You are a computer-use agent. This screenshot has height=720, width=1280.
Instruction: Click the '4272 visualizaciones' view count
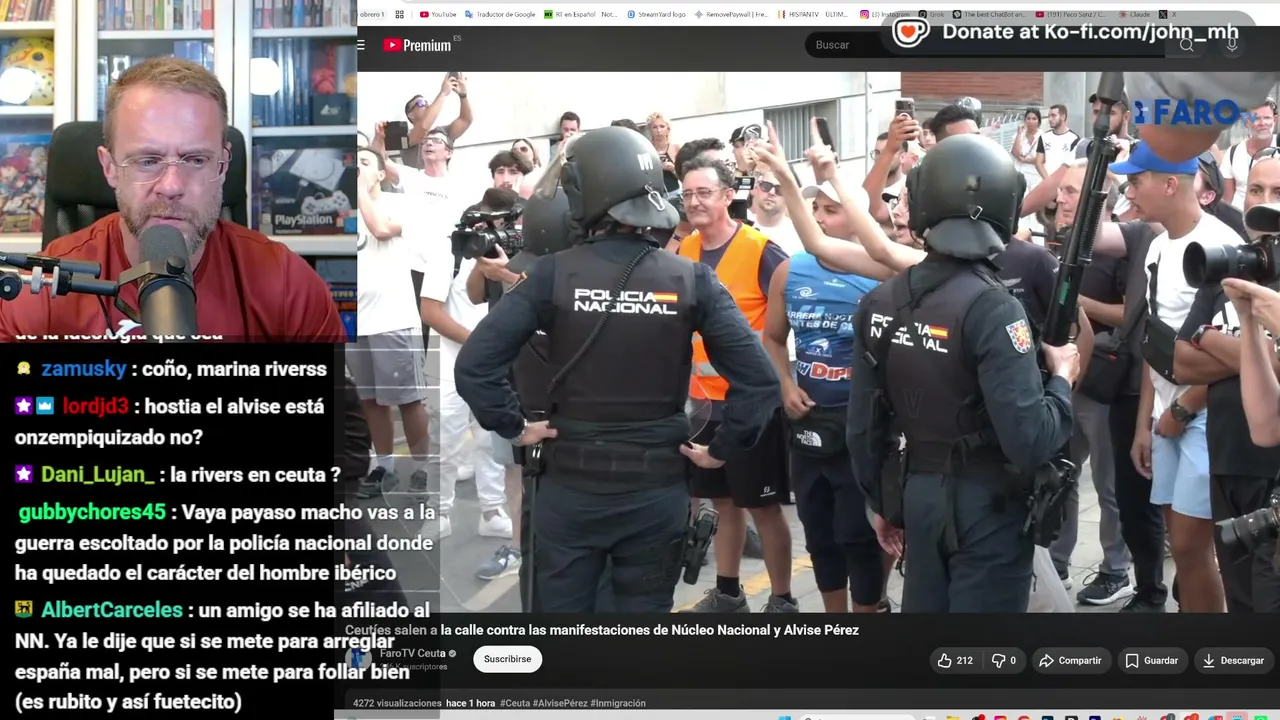pos(397,703)
